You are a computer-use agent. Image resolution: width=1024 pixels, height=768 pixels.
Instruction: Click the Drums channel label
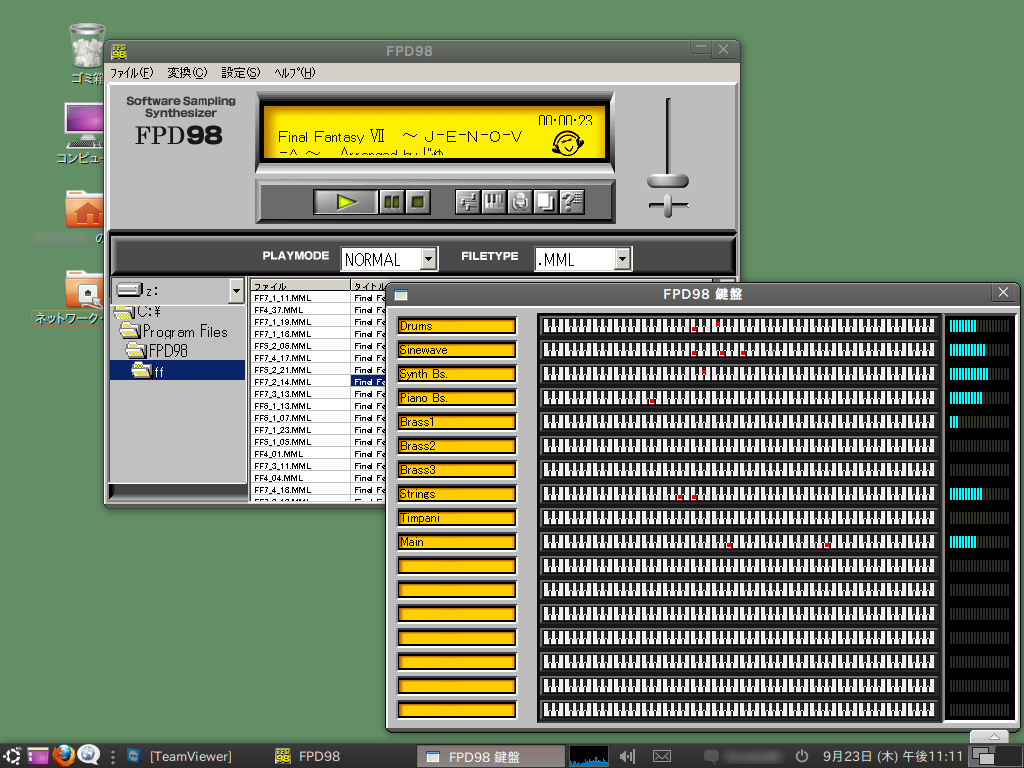click(456, 326)
